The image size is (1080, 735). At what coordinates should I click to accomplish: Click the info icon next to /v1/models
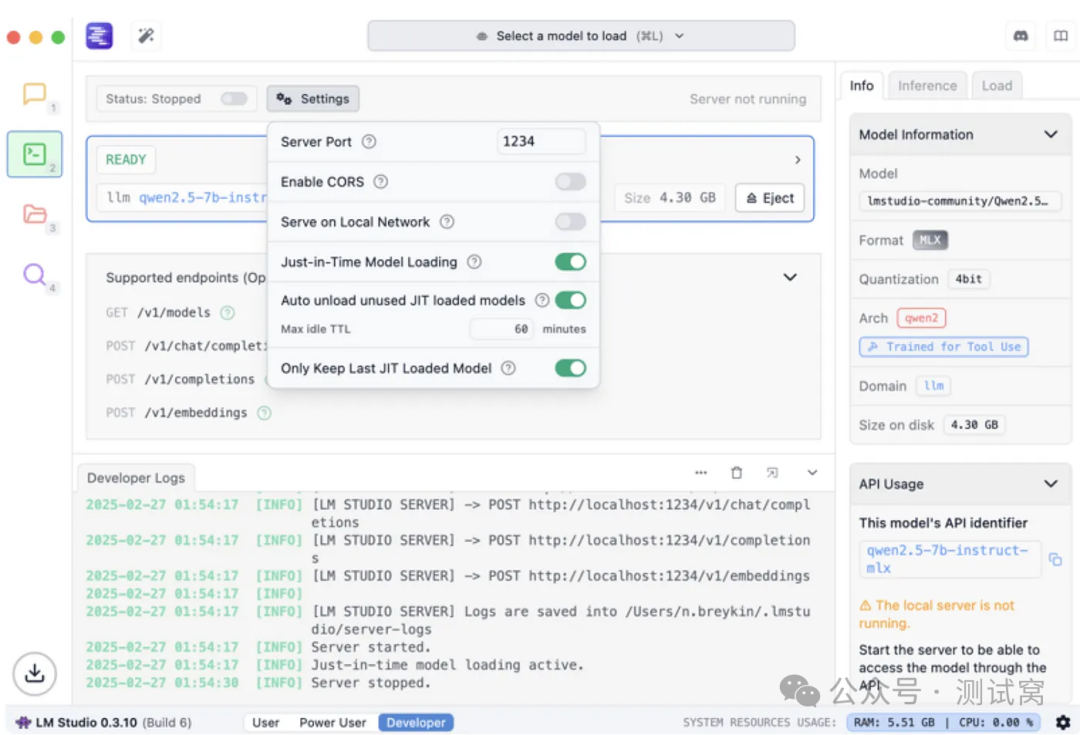tap(227, 313)
